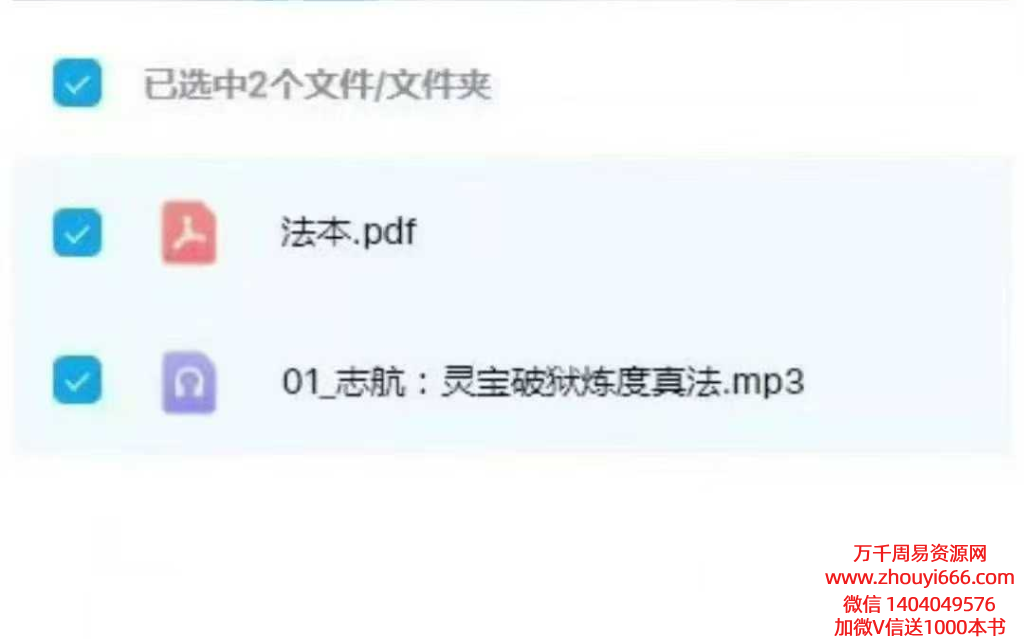Untick the 灵宝破狱炼度真法.mp3 checkbox
1024x639 pixels.
pos(77,380)
